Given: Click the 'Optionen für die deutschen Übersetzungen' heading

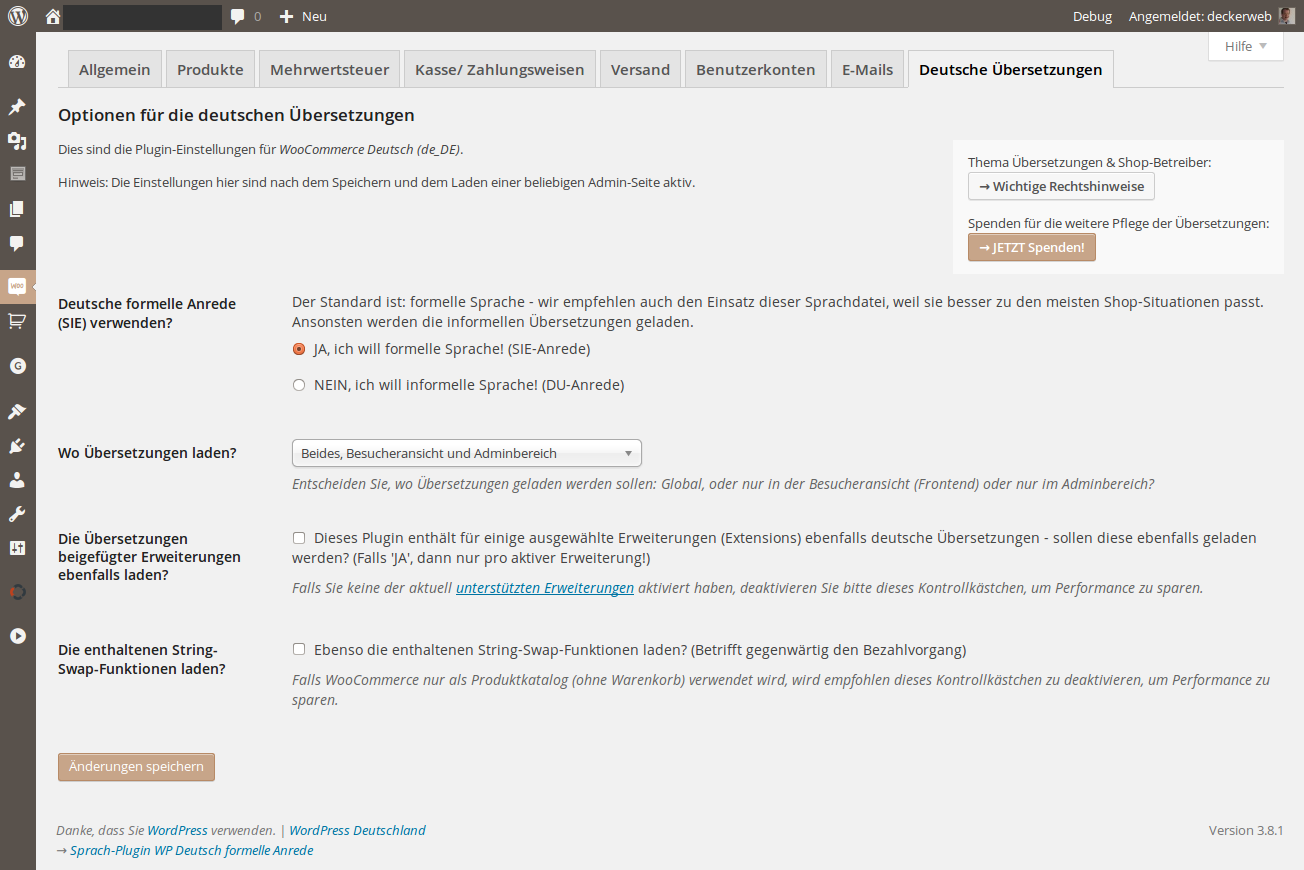Looking at the screenshot, I should coord(236,115).
